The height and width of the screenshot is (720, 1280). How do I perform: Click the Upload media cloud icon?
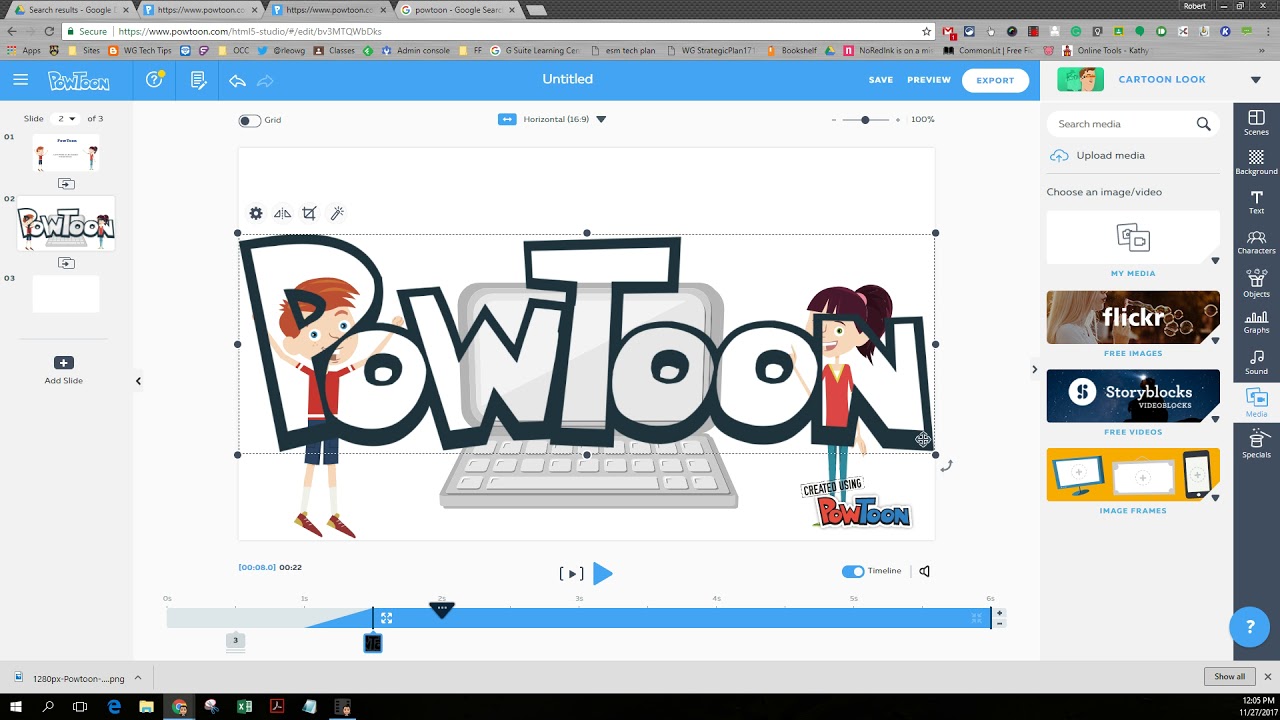[x=1059, y=155]
